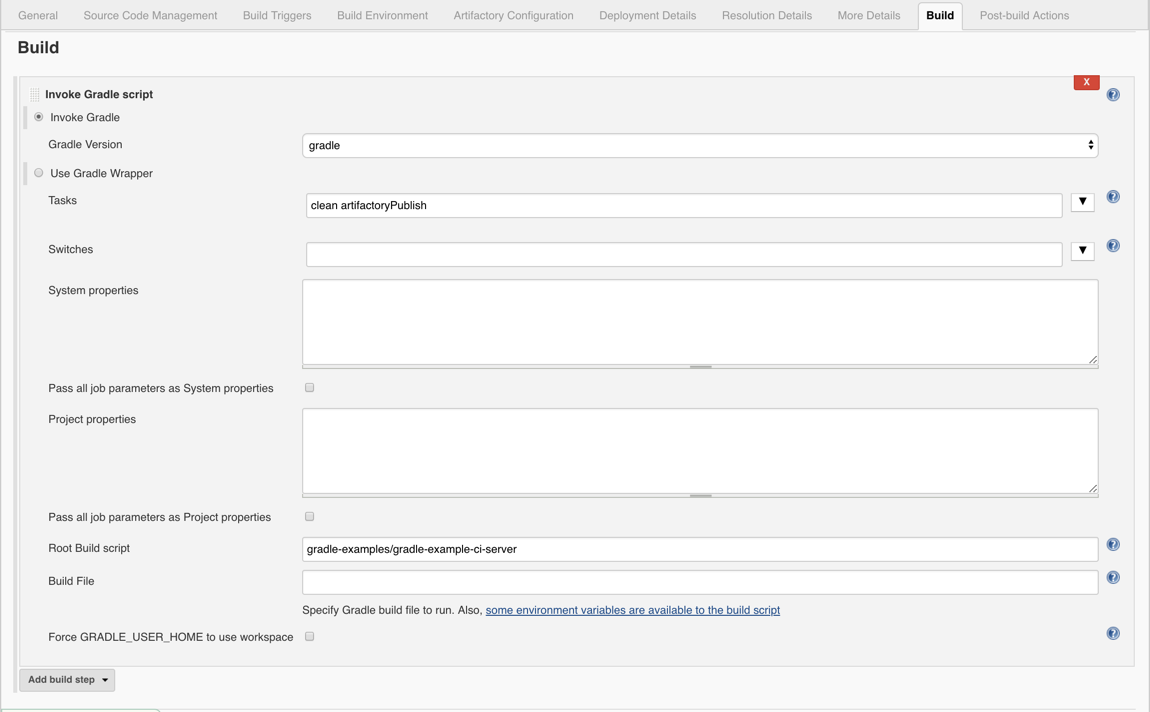Open the environment variables link
The width and height of the screenshot is (1150, 712).
[633, 609]
